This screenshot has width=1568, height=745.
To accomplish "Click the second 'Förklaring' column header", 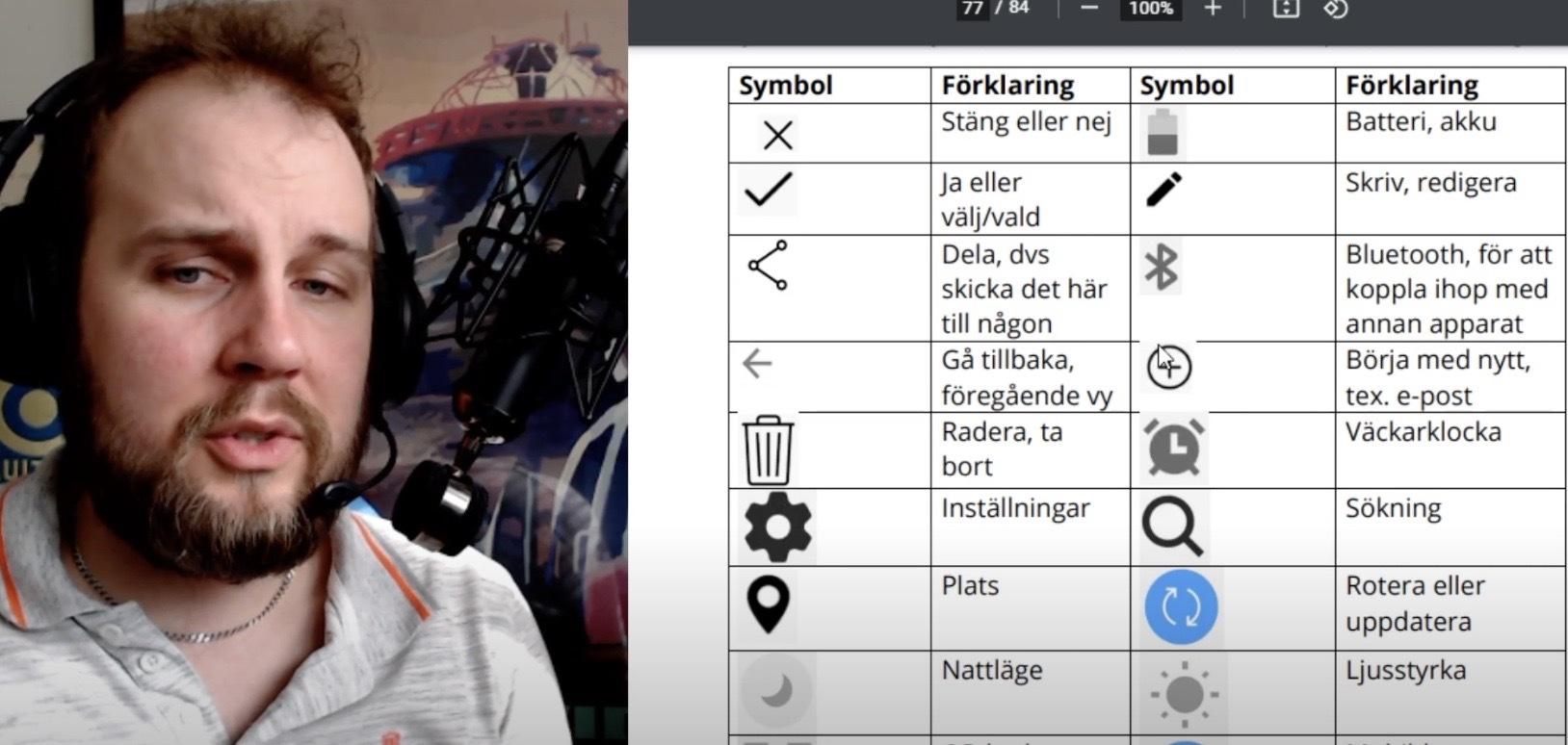I will (x=1412, y=86).
